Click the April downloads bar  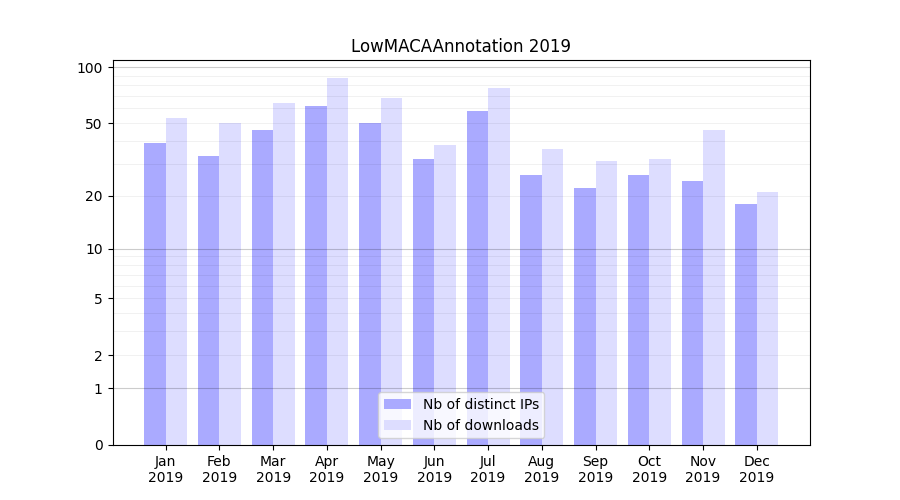[x=338, y=260]
